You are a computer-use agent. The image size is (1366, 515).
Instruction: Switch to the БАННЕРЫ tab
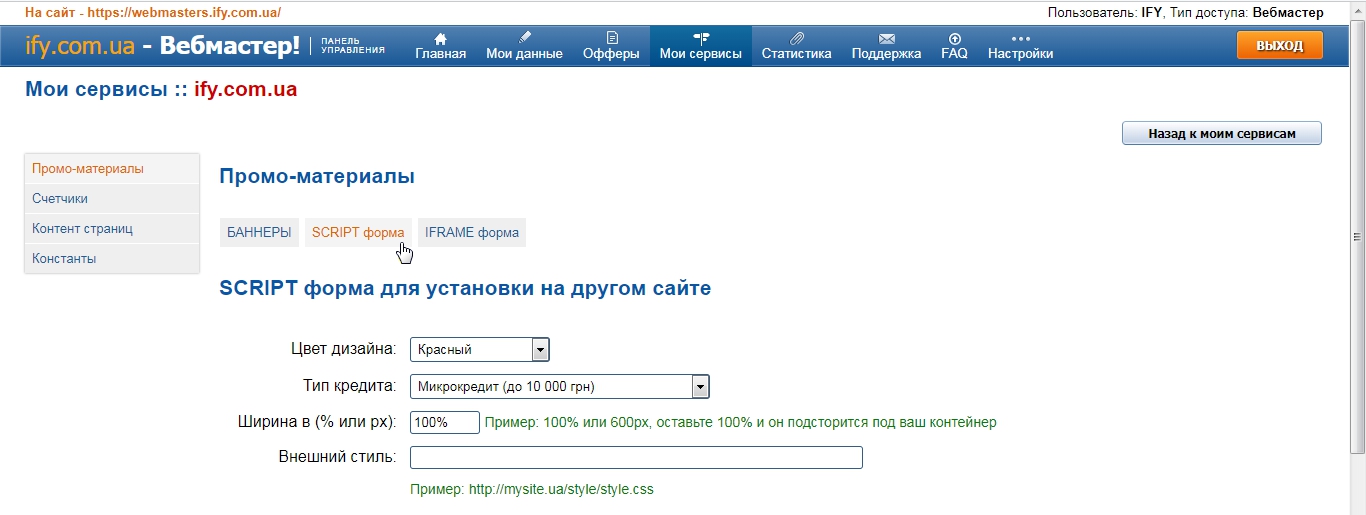pyautogui.click(x=259, y=233)
